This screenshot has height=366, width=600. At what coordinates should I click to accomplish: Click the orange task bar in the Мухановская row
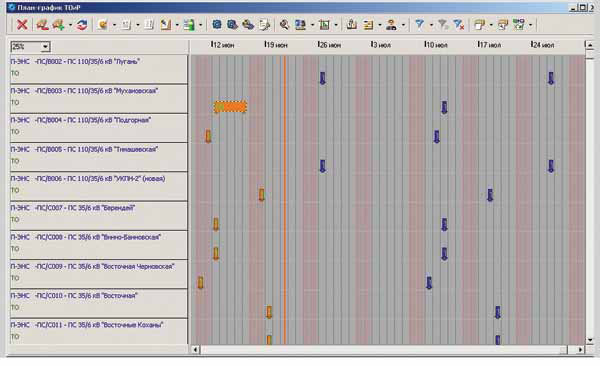coord(230,107)
